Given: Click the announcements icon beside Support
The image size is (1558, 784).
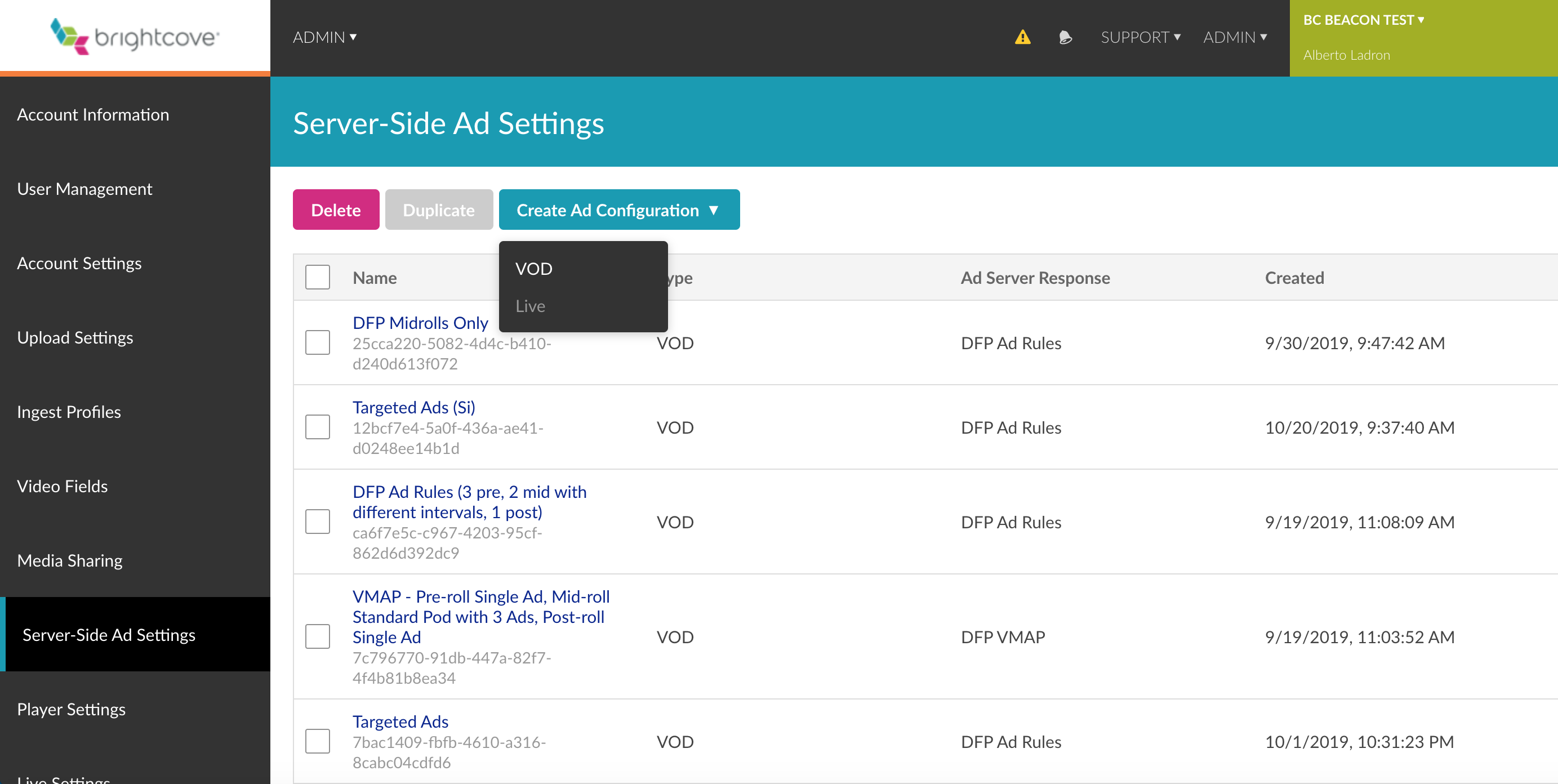Looking at the screenshot, I should point(1065,38).
